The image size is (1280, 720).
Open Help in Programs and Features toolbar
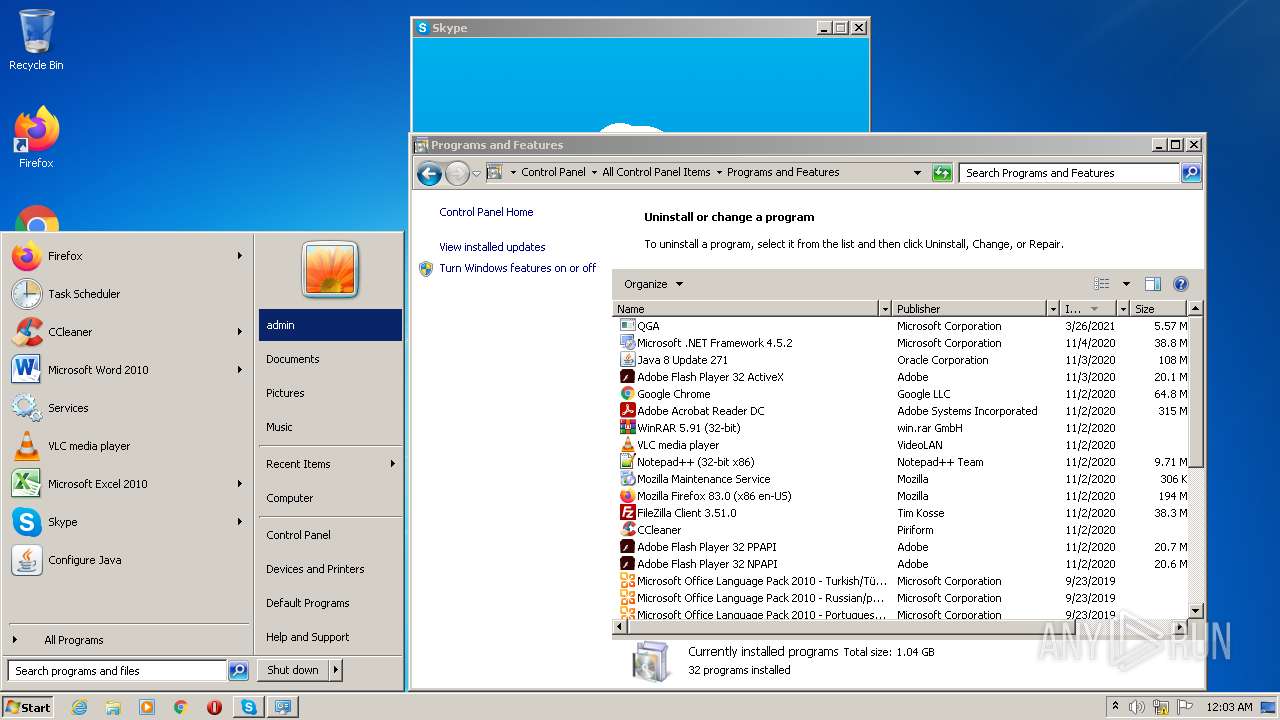(x=1180, y=284)
